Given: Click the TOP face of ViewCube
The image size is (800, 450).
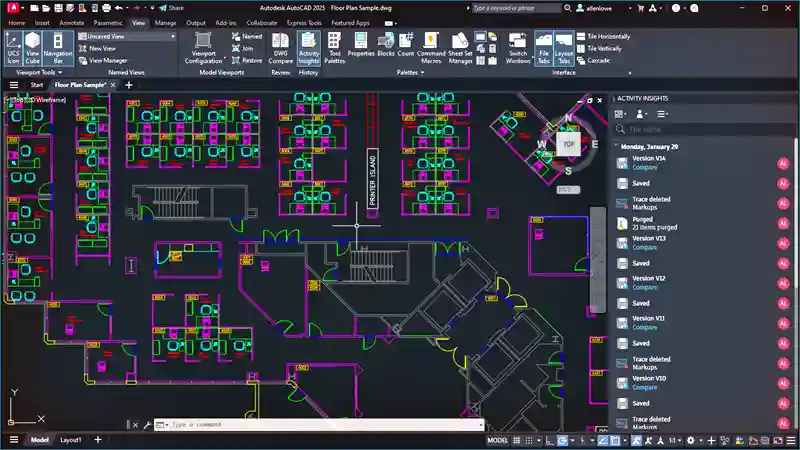Looking at the screenshot, I should tap(568, 144).
